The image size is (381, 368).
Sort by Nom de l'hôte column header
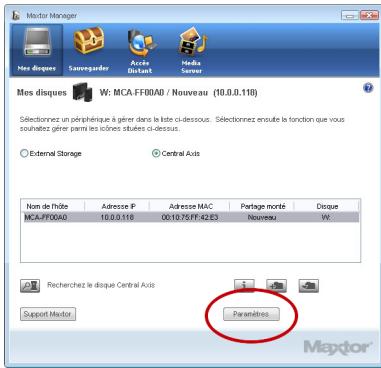[53, 206]
